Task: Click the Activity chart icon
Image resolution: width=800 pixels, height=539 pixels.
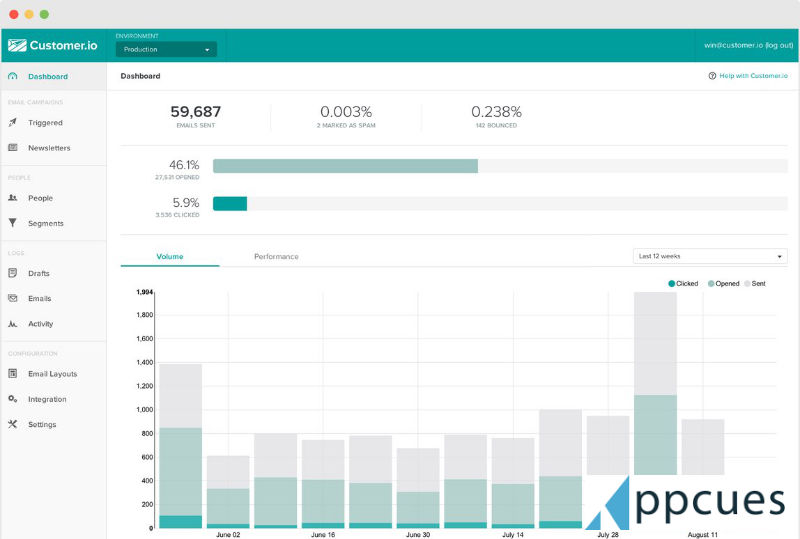Action: coord(13,324)
